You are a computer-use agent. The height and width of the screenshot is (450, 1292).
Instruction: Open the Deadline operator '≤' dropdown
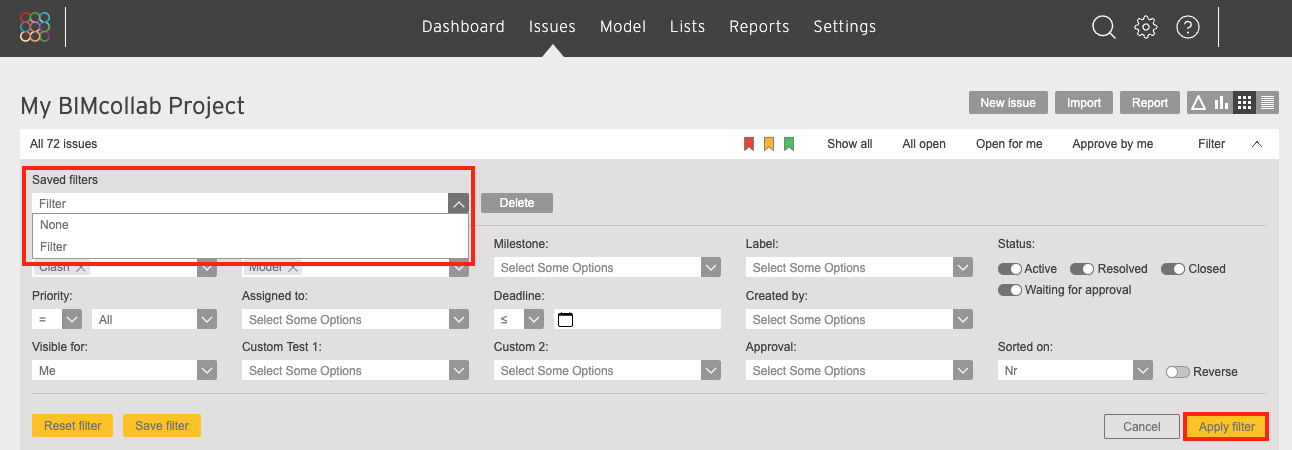519,319
